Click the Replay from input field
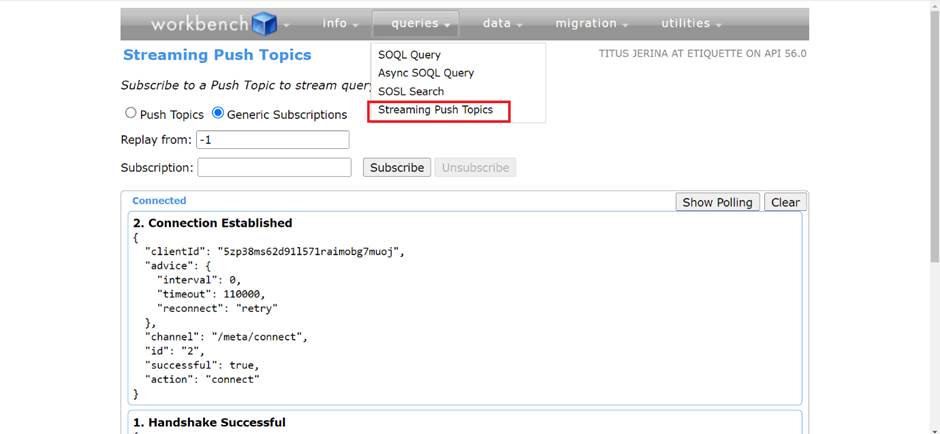 click(x=273, y=140)
